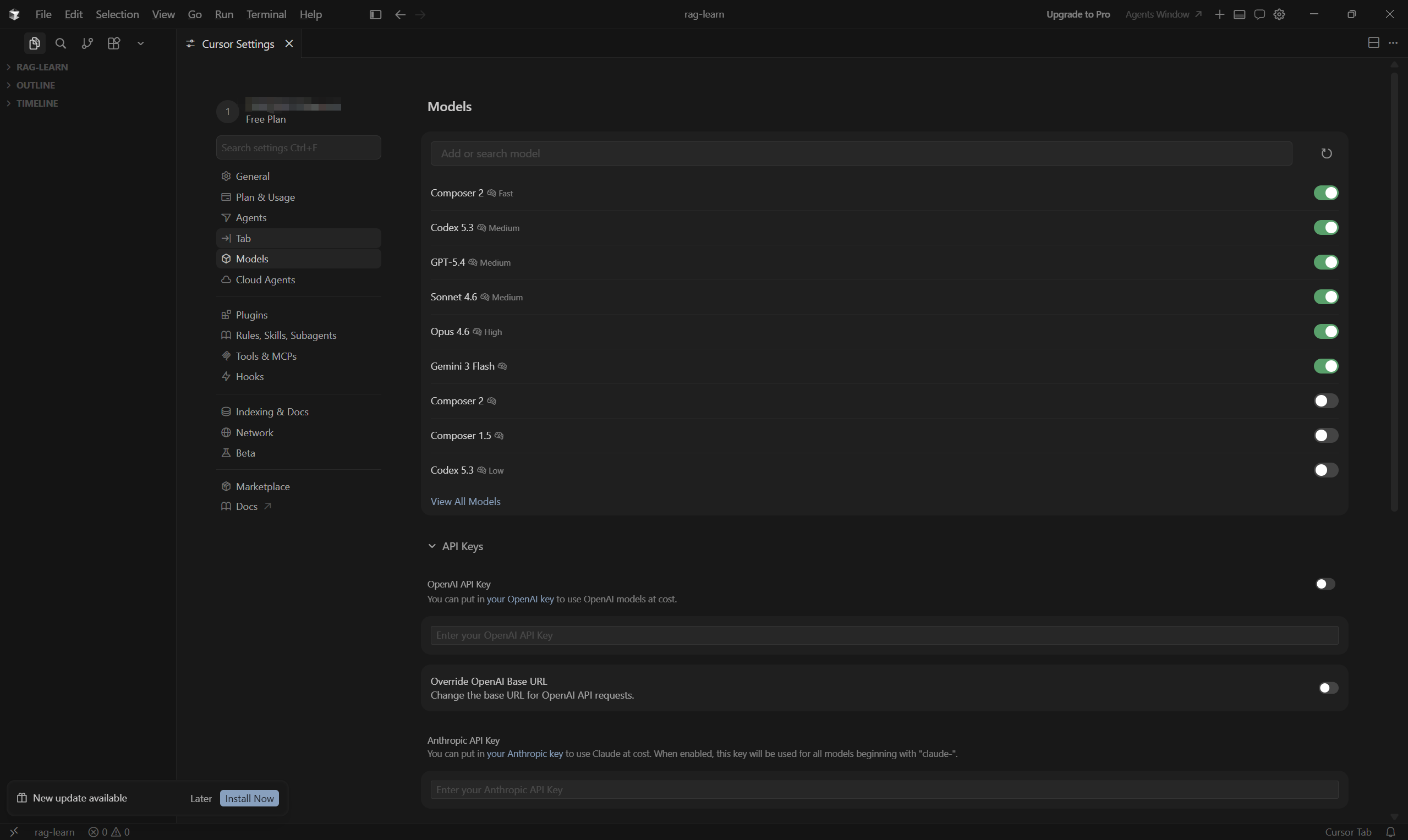Enable the Composer 1.5 model
Viewport: 1408px width, 840px height.
coord(1326,435)
